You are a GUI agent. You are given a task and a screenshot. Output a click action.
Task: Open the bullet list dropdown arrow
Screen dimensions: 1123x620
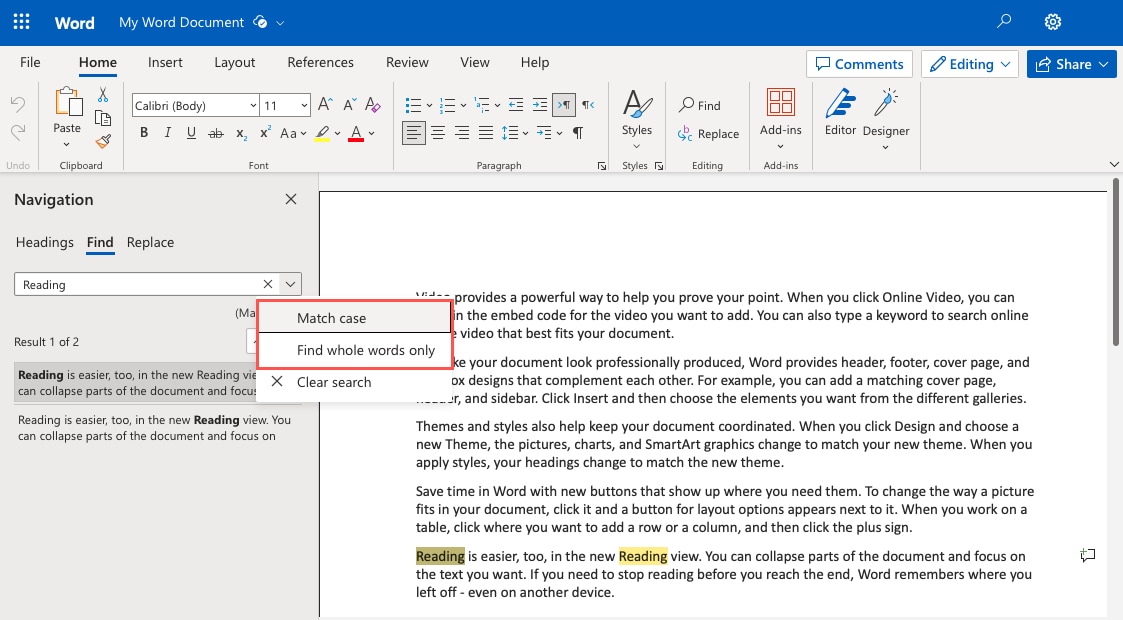tap(427, 104)
